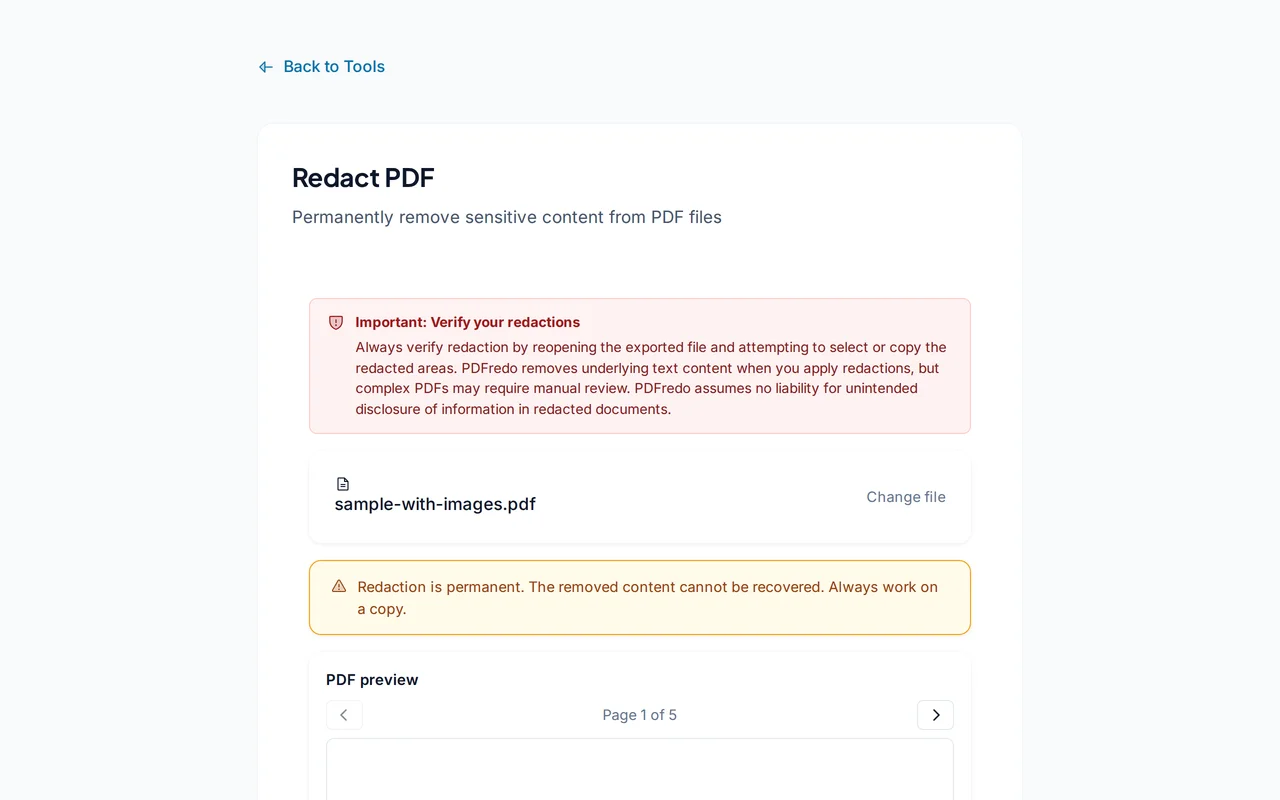Viewport: 1280px width, 800px height.
Task: Click the Page 1 of 5 label
Action: 639,714
